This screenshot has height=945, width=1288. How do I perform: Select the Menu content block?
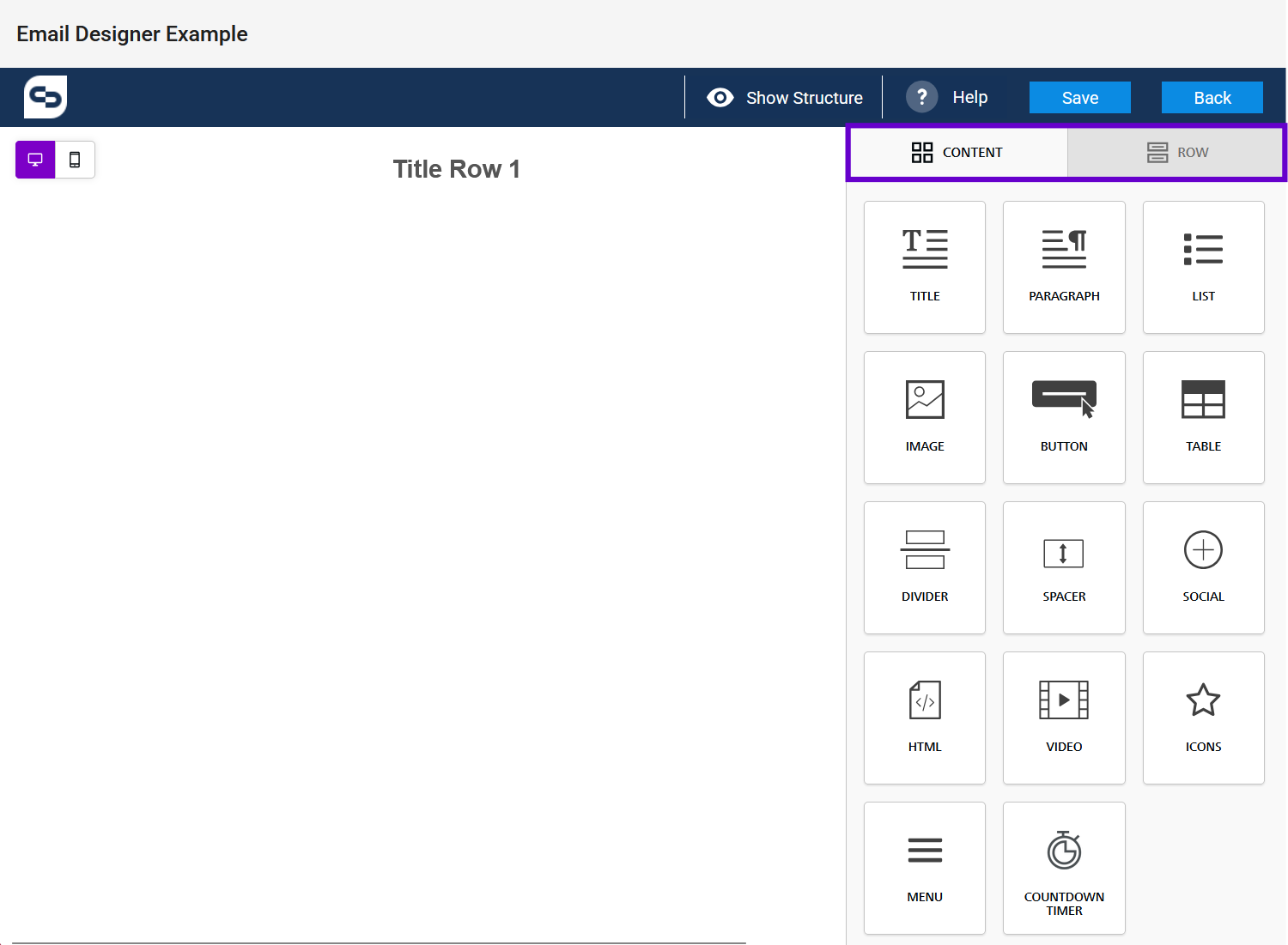[x=925, y=868]
